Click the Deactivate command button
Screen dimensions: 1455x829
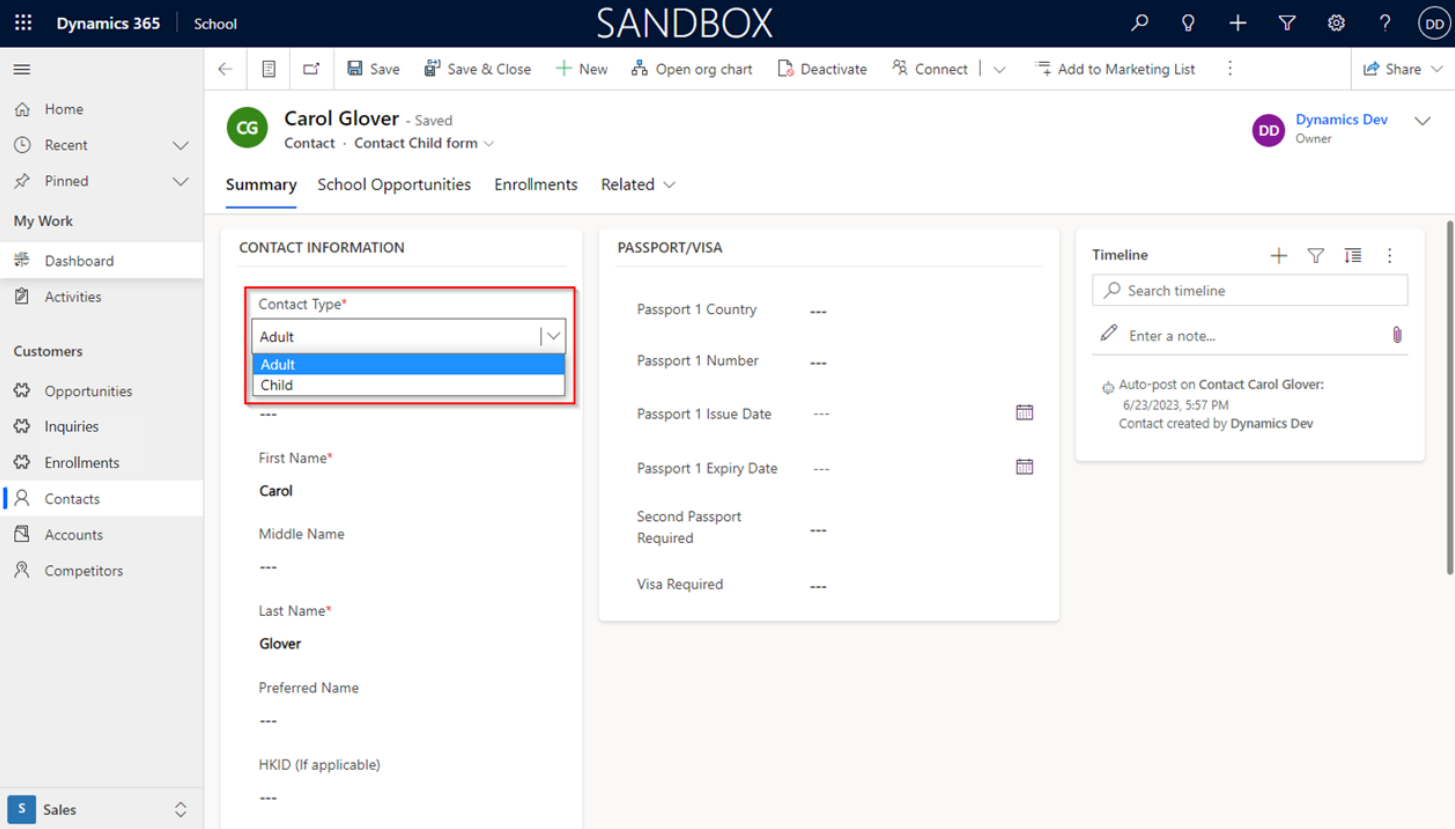(x=821, y=69)
